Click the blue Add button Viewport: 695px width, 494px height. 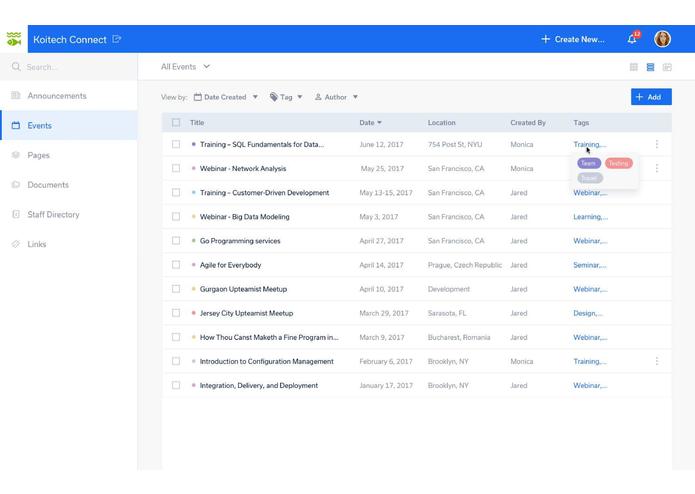(x=651, y=97)
